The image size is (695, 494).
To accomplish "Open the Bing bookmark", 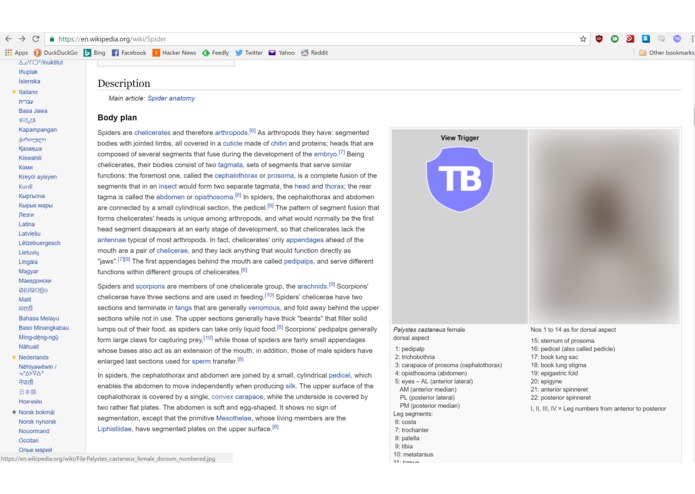I will (x=94, y=53).
